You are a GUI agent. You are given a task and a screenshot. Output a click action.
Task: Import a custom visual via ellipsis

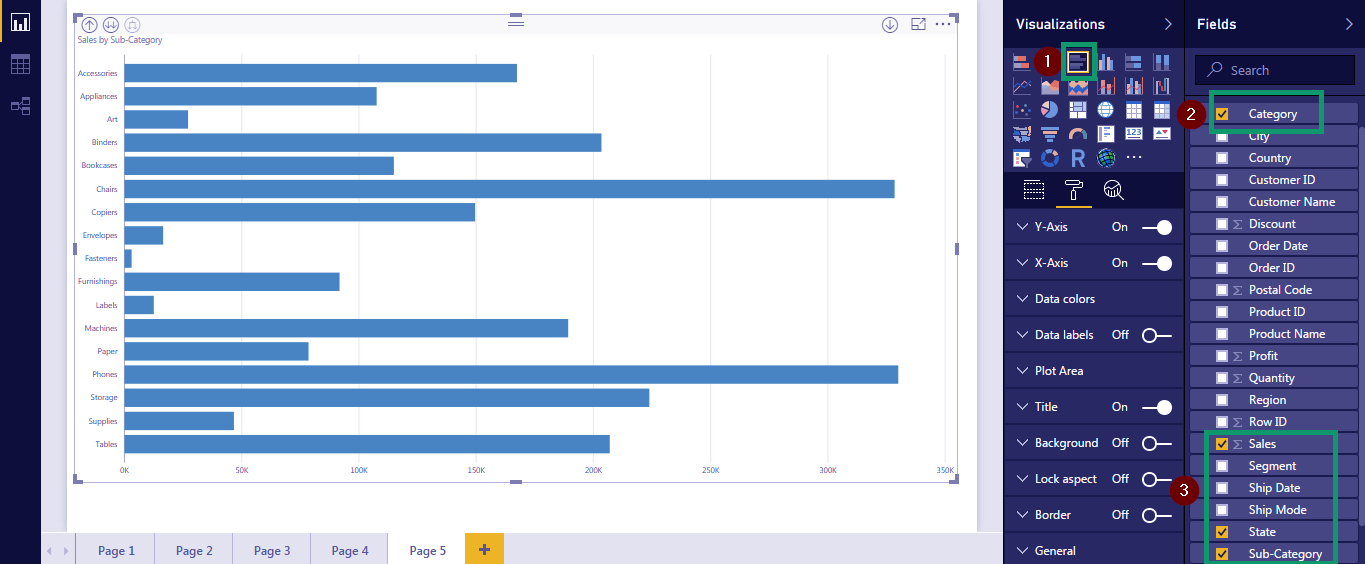(1133, 157)
